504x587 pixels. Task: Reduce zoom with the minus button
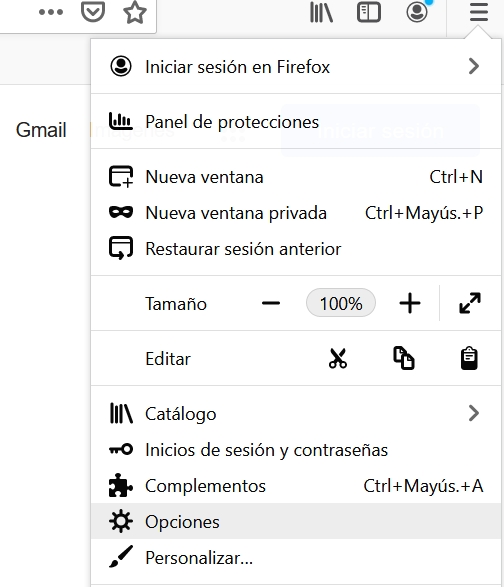271,303
